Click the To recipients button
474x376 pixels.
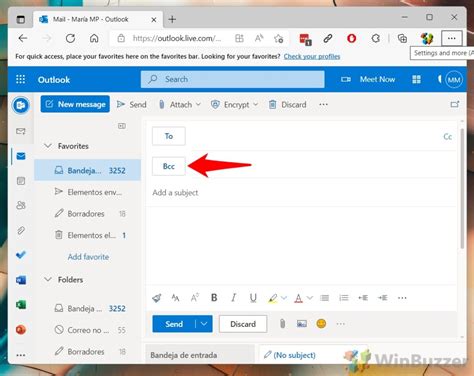[x=169, y=136]
